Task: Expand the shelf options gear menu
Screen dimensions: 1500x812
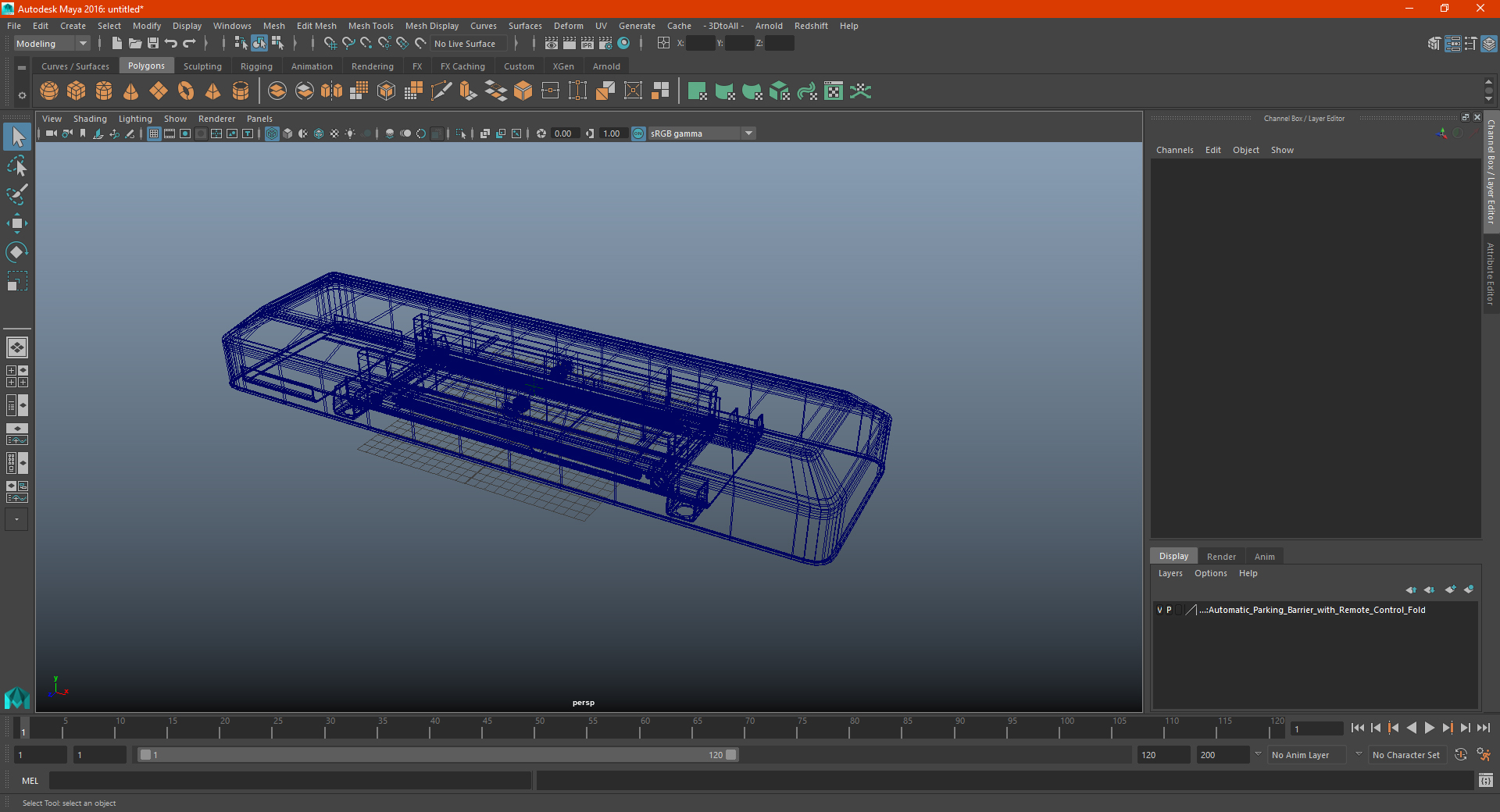Action: point(22,95)
